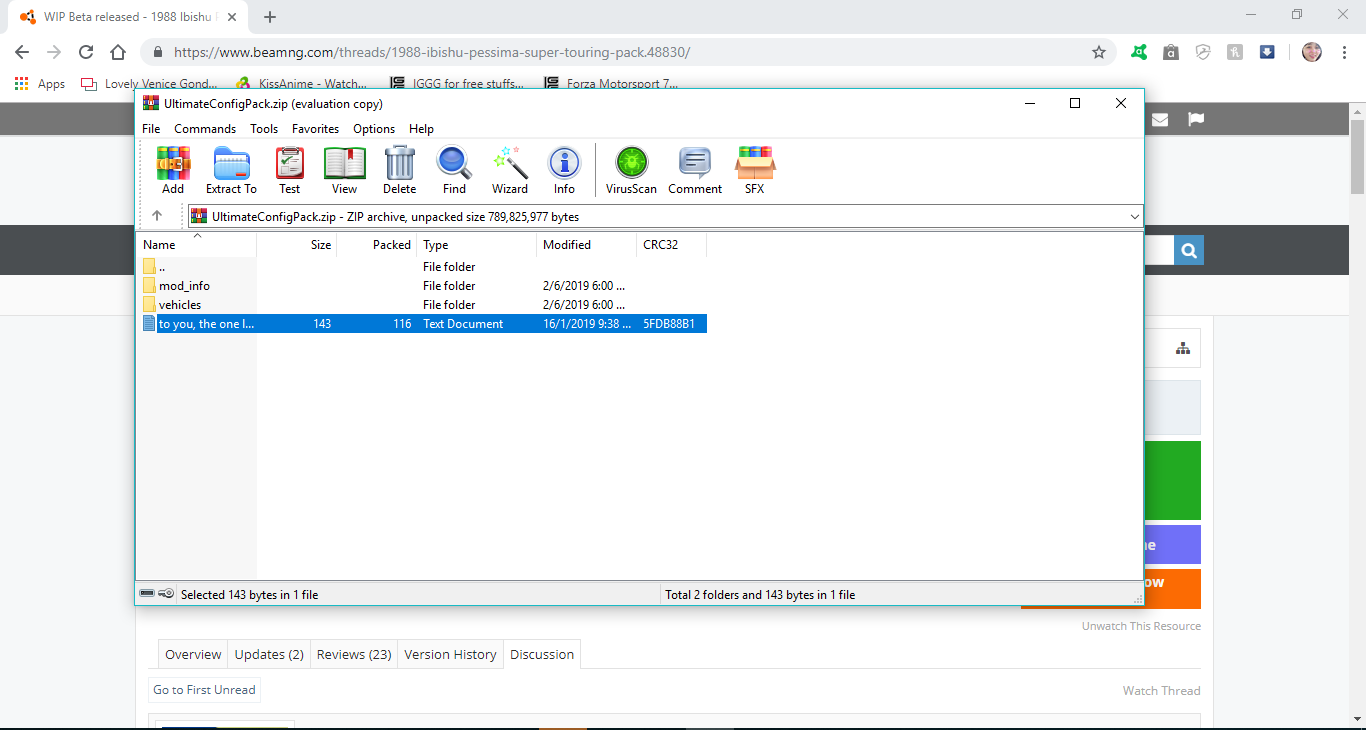Switch to the Version History tab
This screenshot has height=730, width=1366.
click(450, 654)
